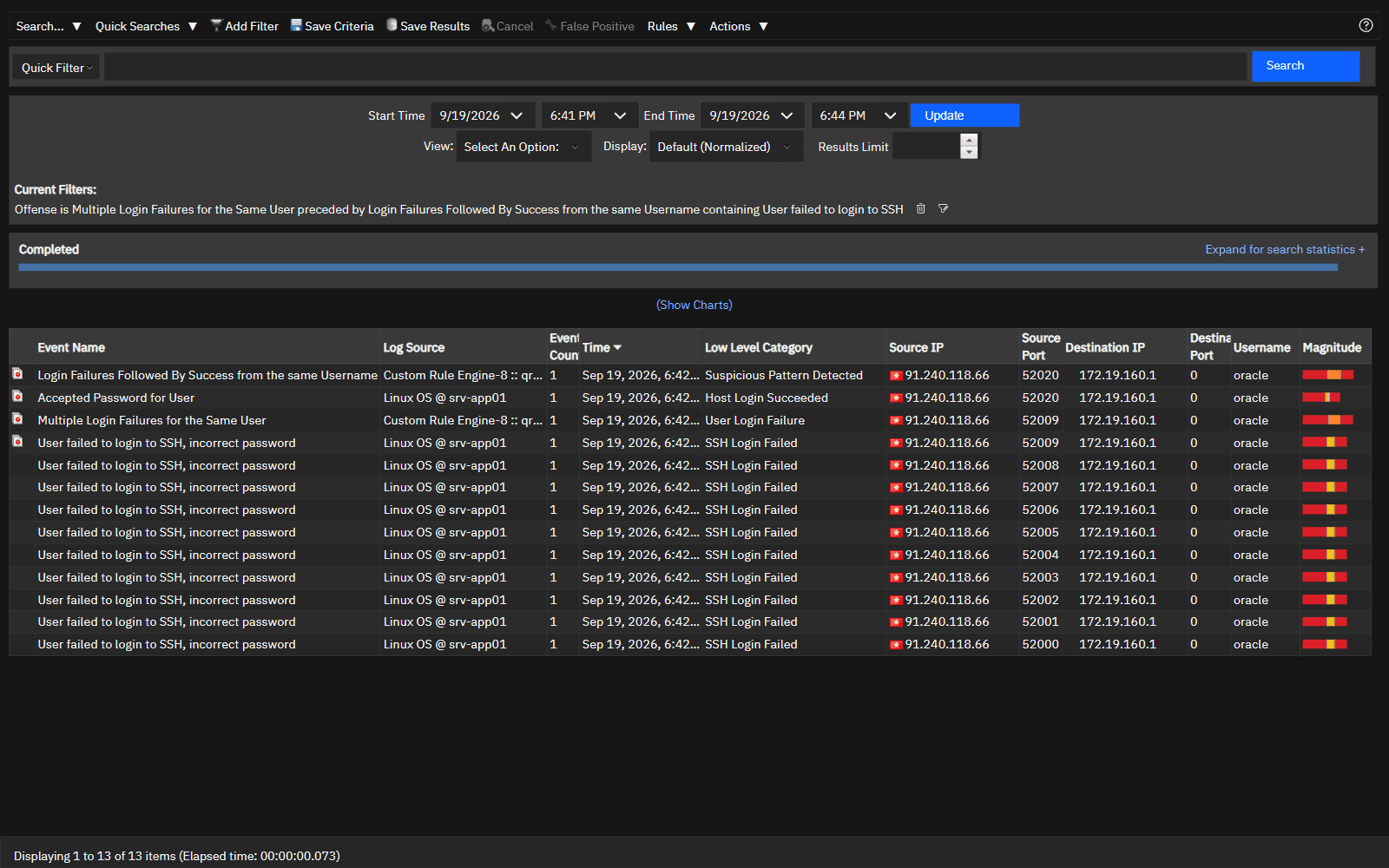The image size is (1389, 868).
Task: Increase Results Limit with up stepper
Action: click(x=969, y=140)
